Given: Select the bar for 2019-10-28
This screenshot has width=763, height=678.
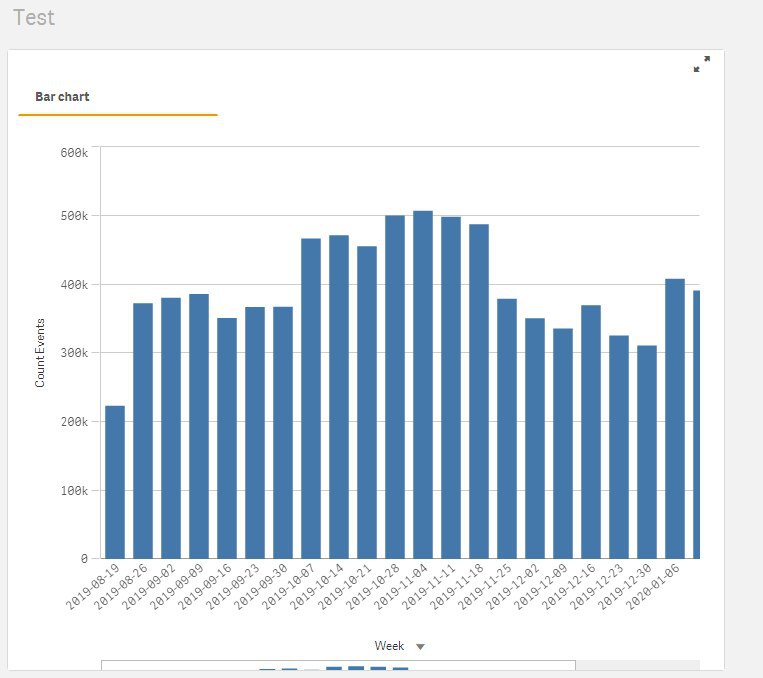Looking at the screenshot, I should (x=395, y=387).
